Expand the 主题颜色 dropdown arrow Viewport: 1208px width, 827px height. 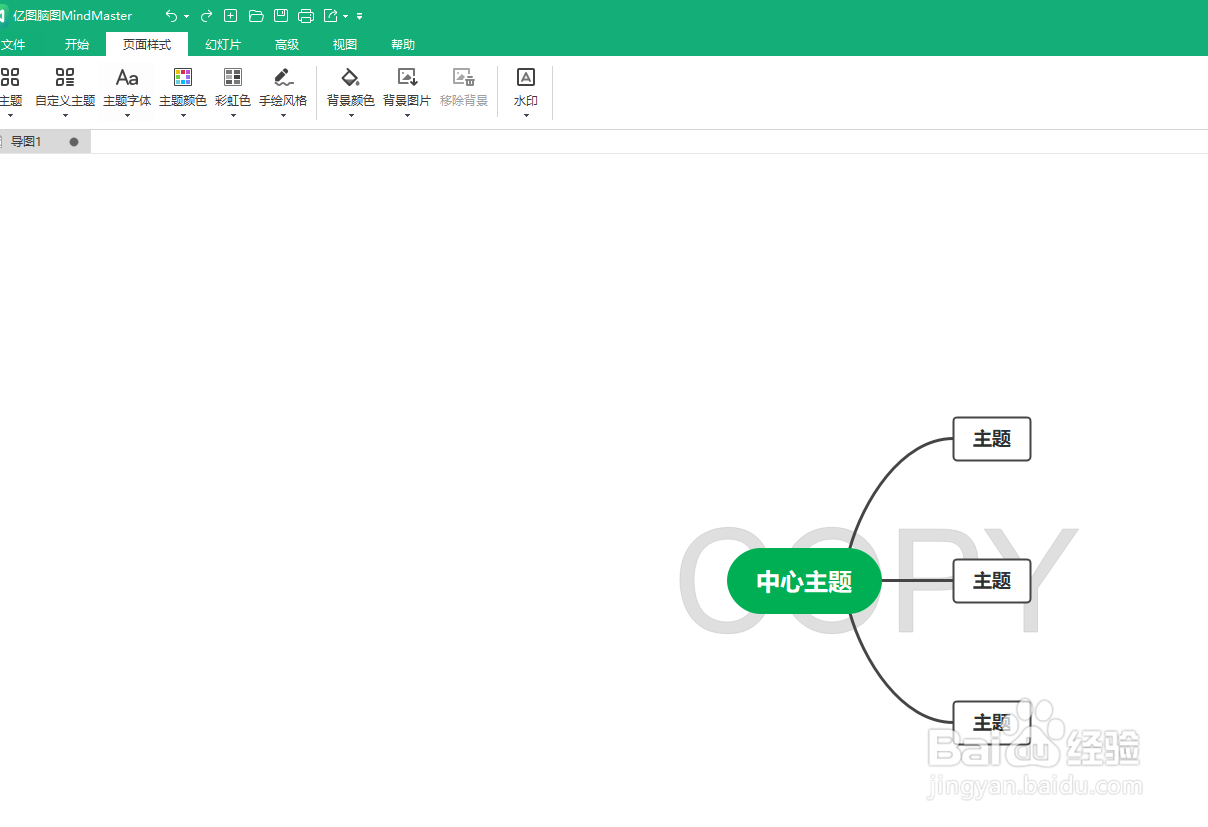[183, 115]
